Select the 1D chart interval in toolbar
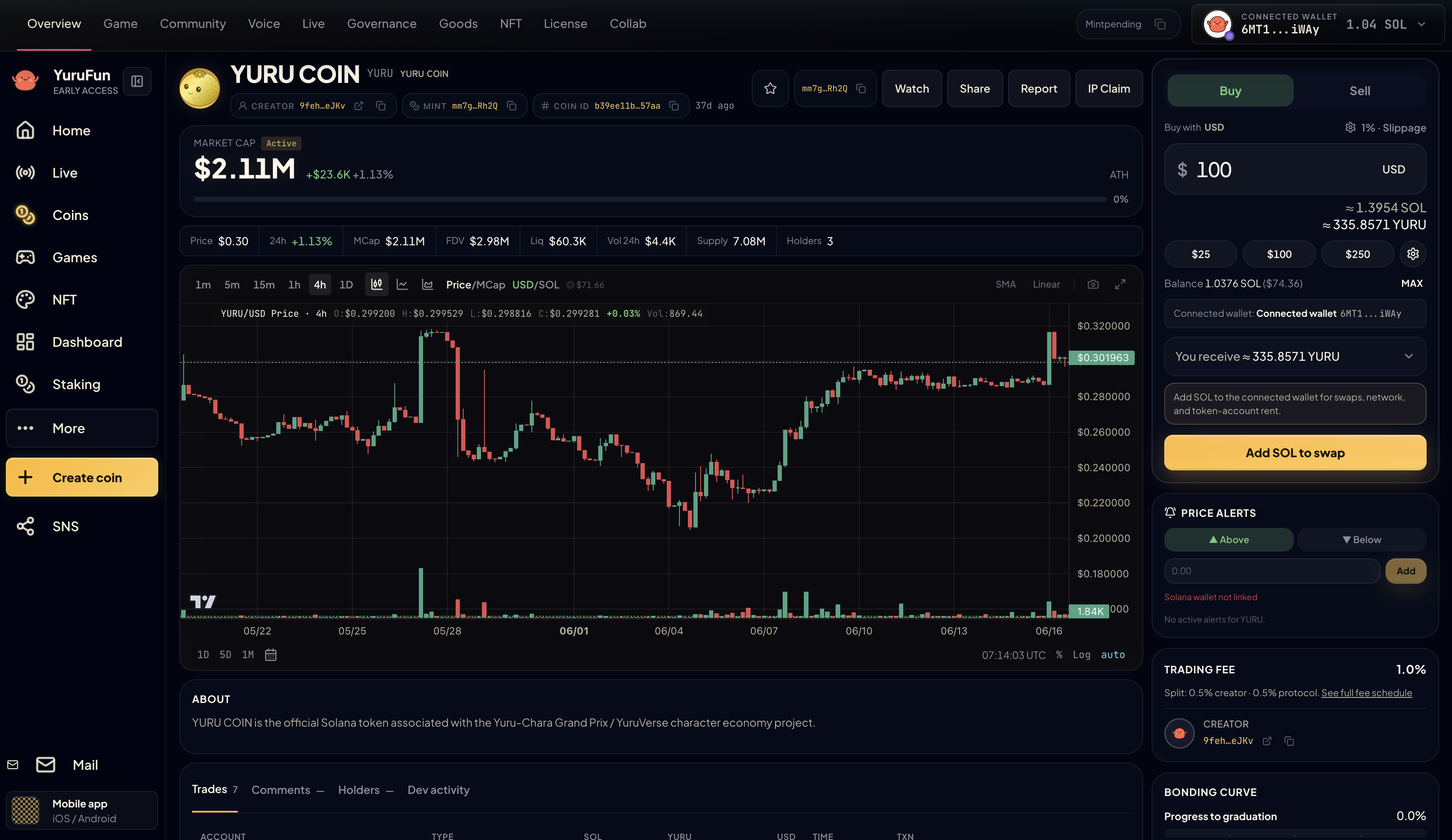This screenshot has width=1452, height=840. coord(346,285)
